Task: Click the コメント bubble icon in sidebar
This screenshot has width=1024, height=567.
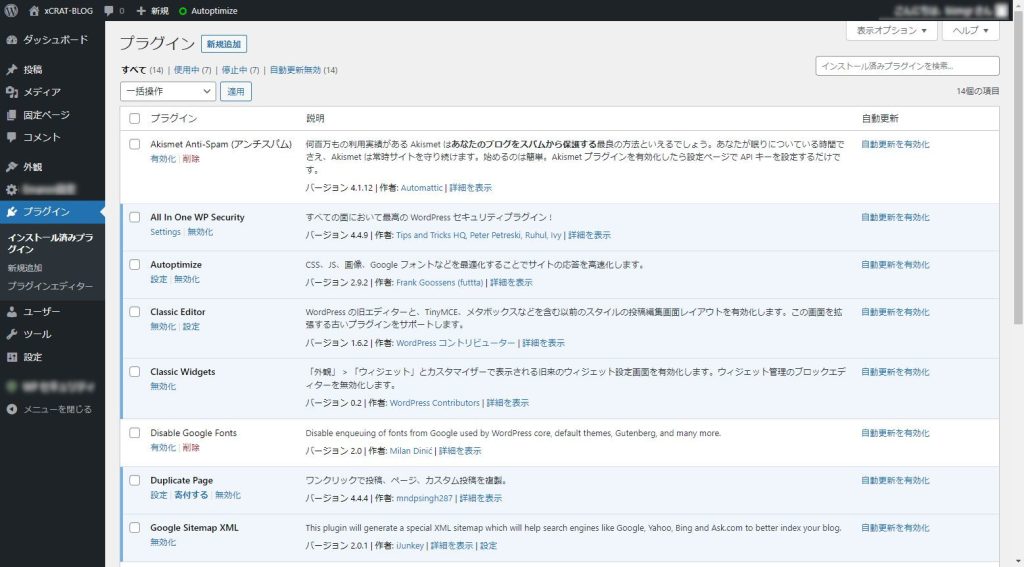Action: point(12,137)
